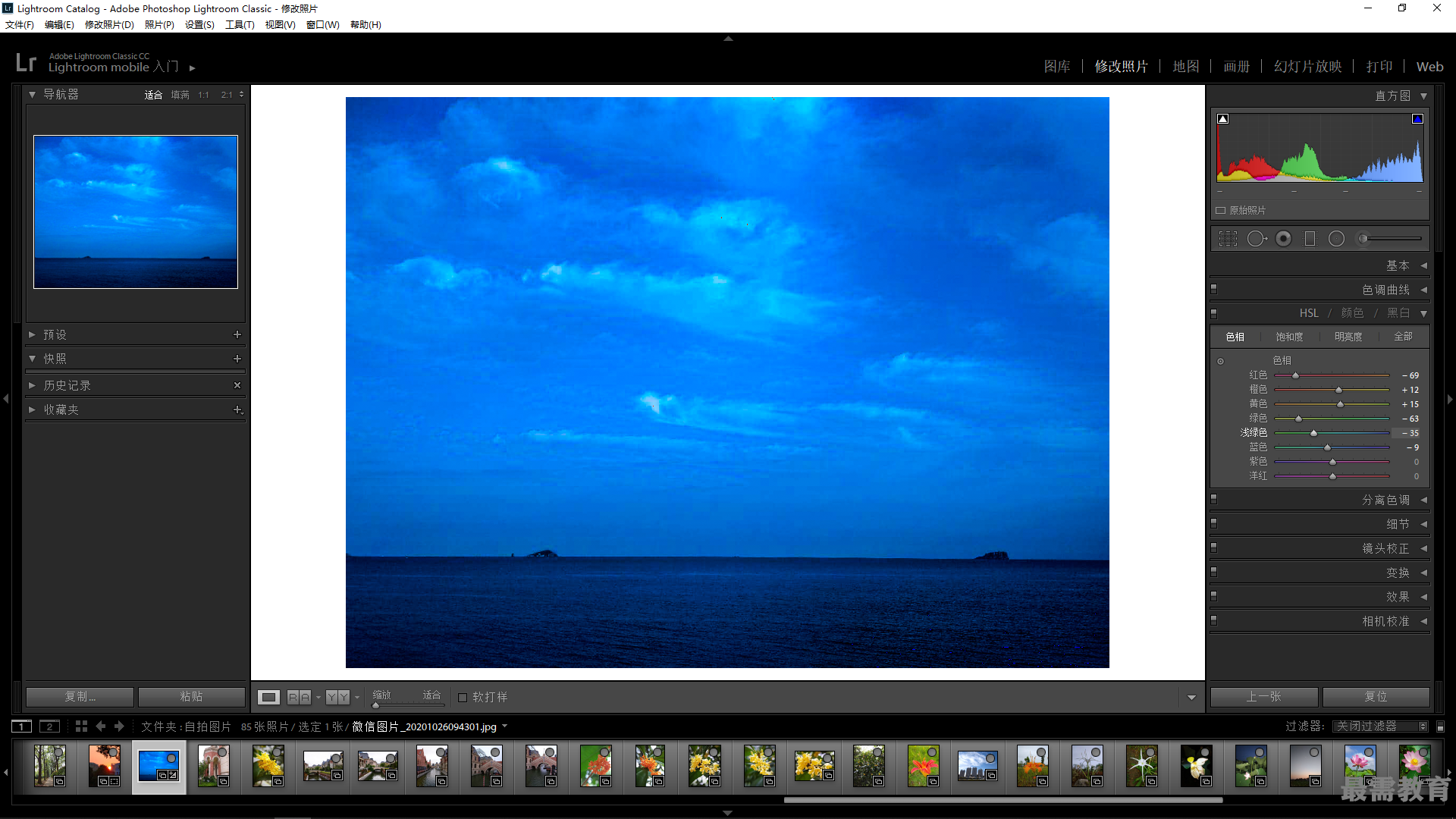This screenshot has width=1456, height=819.
Task: Add a new preset with plus icon
Action: click(x=237, y=334)
